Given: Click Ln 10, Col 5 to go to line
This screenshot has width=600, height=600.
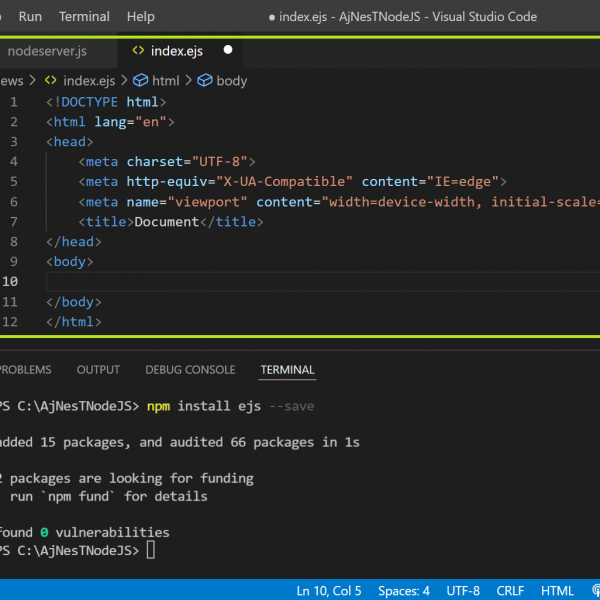Looking at the screenshot, I should tap(329, 591).
